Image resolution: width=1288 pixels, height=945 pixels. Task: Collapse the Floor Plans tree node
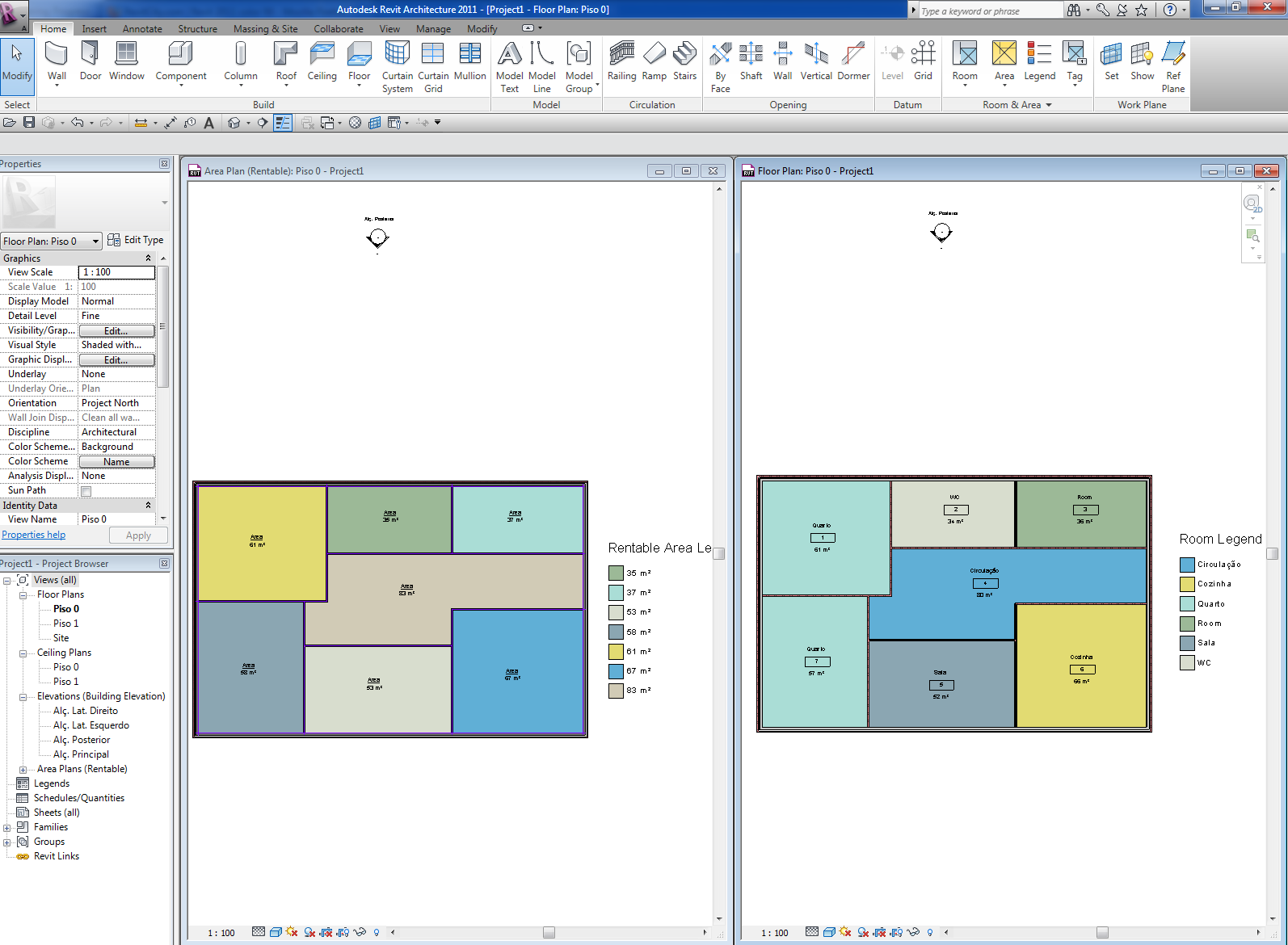[23, 594]
